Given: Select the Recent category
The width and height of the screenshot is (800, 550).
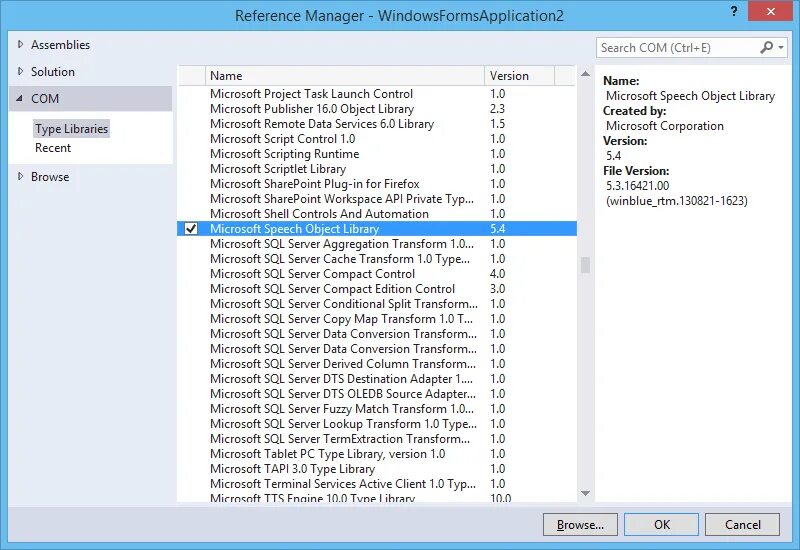Looking at the screenshot, I should pos(53,148).
